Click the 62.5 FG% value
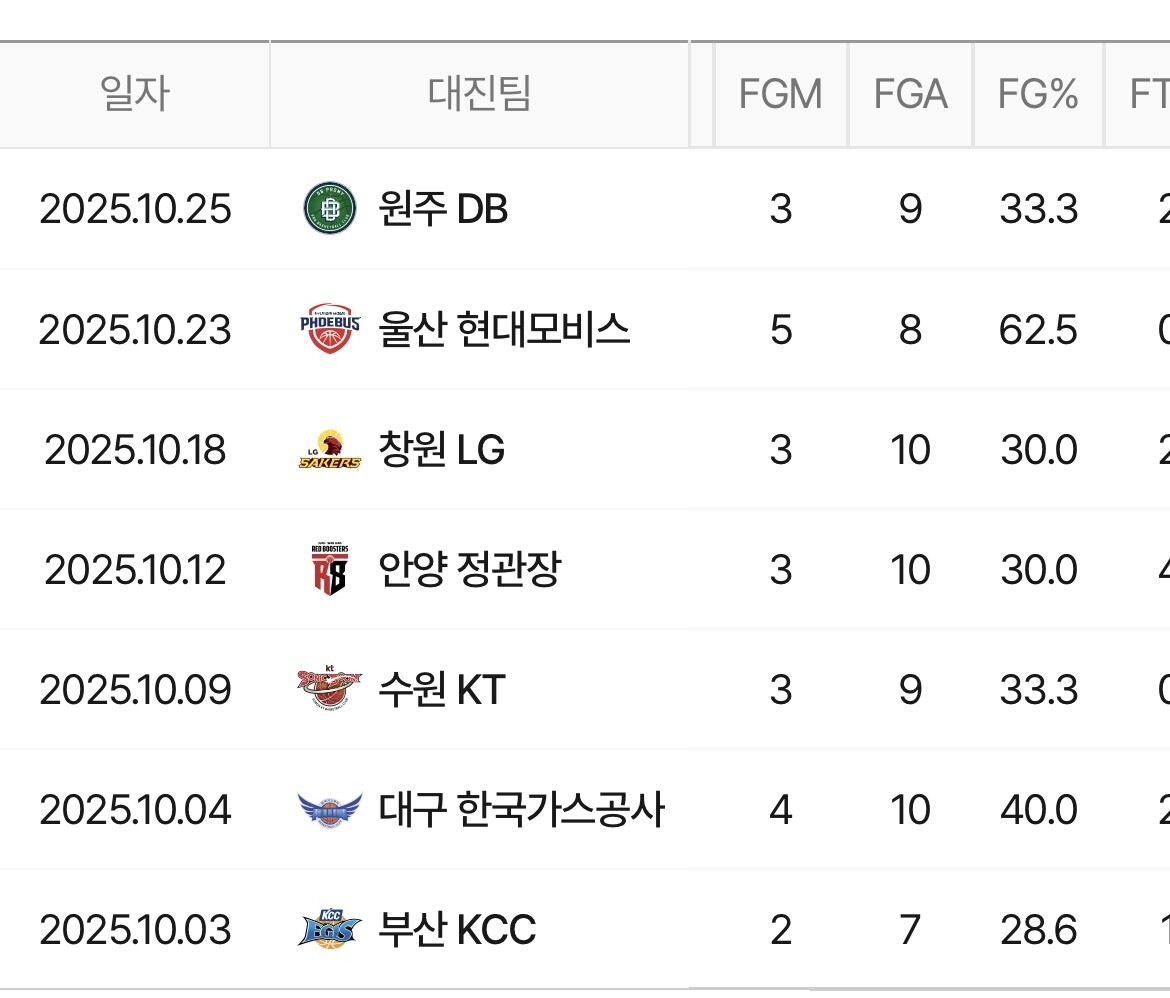1170x998 pixels. [x=1038, y=329]
